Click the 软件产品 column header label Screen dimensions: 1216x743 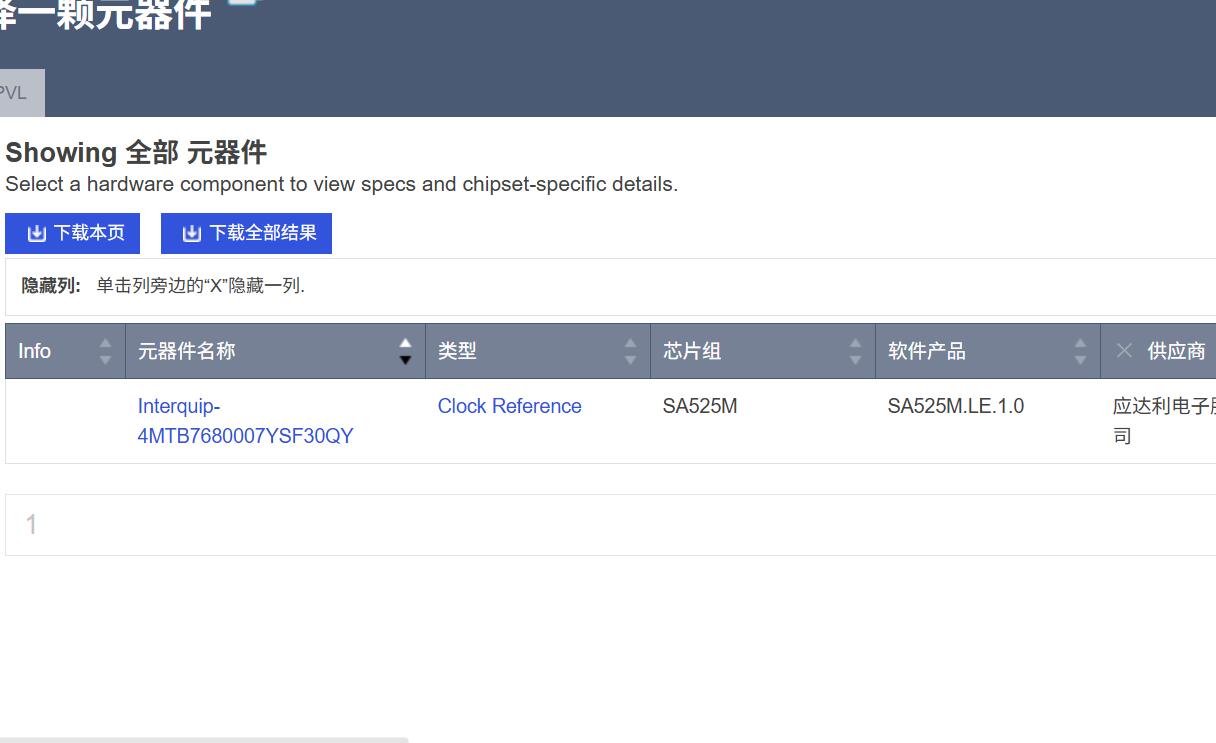[926, 351]
